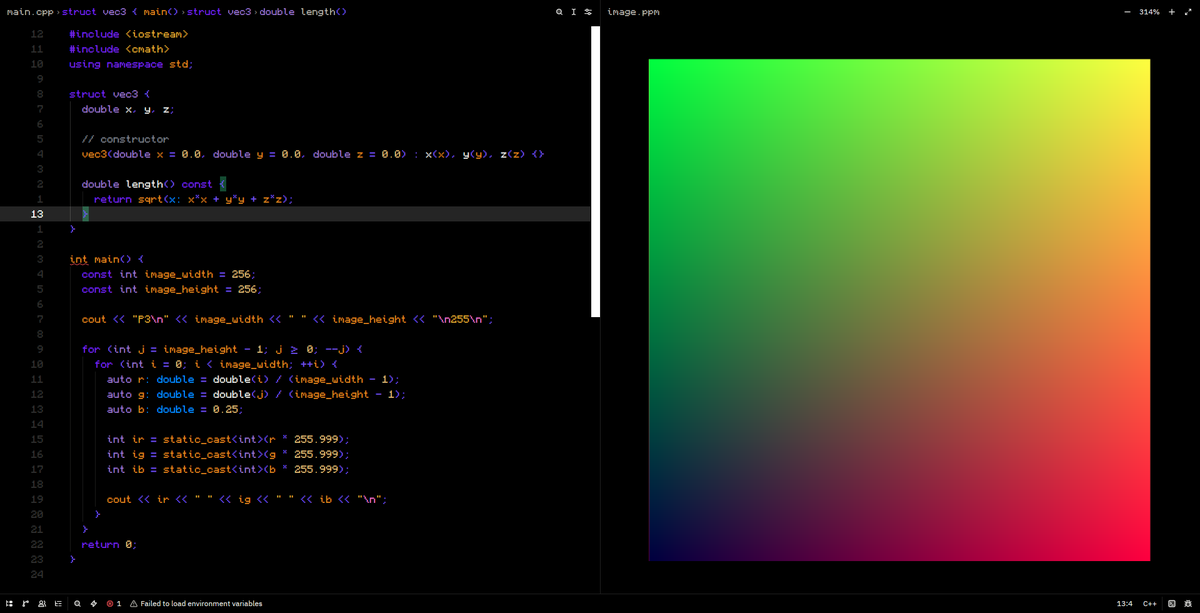Toggle the terminal panel icon
This screenshot has width=1200, height=613.
coord(1172,604)
